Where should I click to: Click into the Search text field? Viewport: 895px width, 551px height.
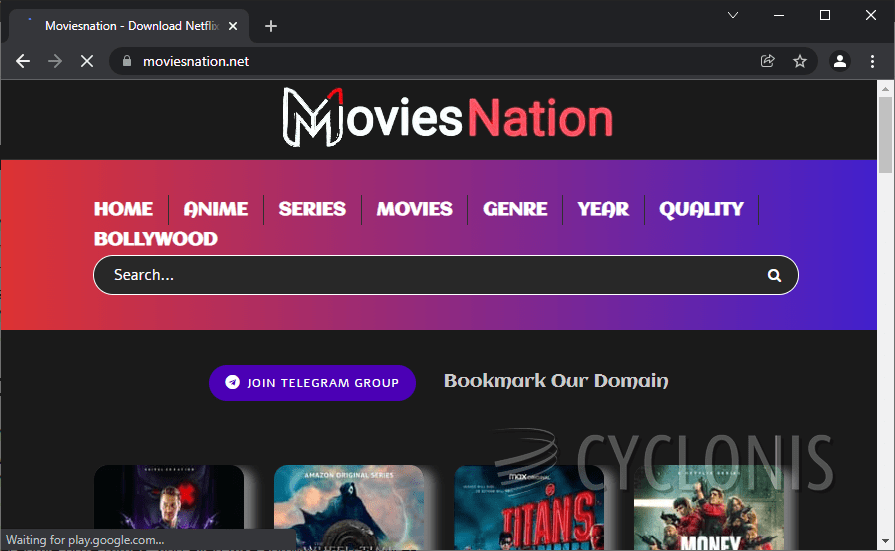(x=430, y=276)
